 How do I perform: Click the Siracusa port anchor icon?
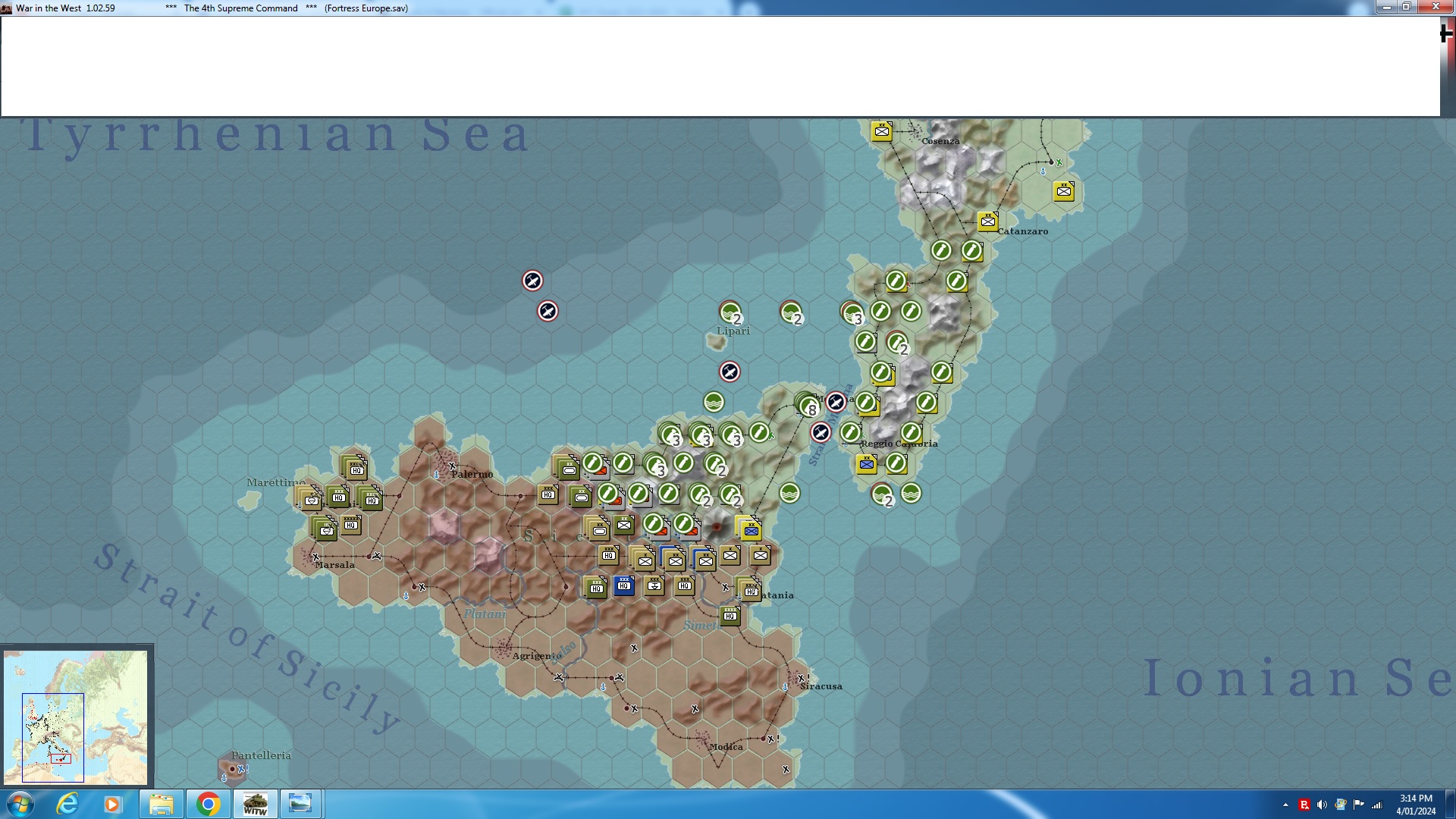(785, 687)
